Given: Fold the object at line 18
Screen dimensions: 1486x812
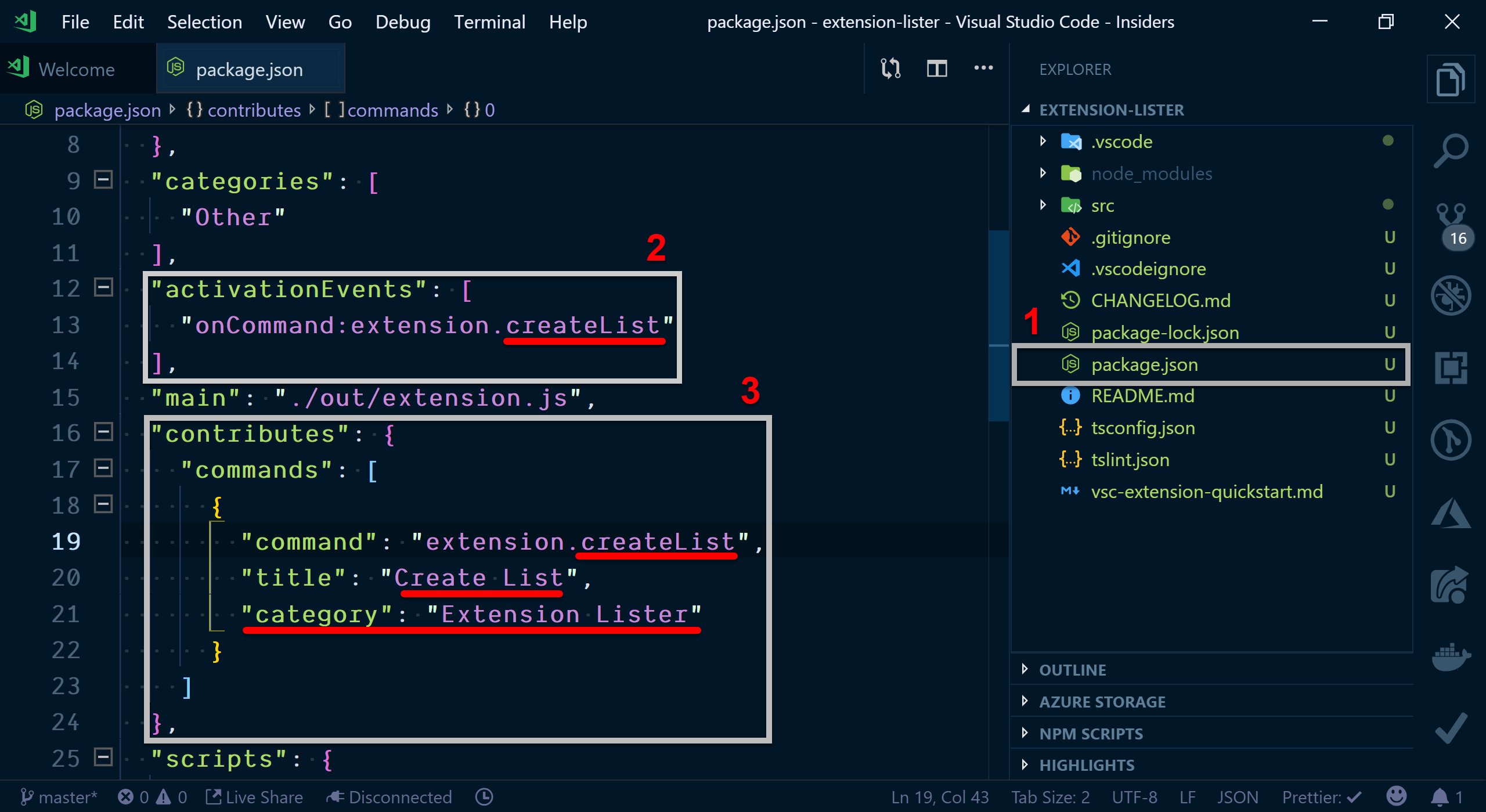Looking at the screenshot, I should tap(103, 504).
